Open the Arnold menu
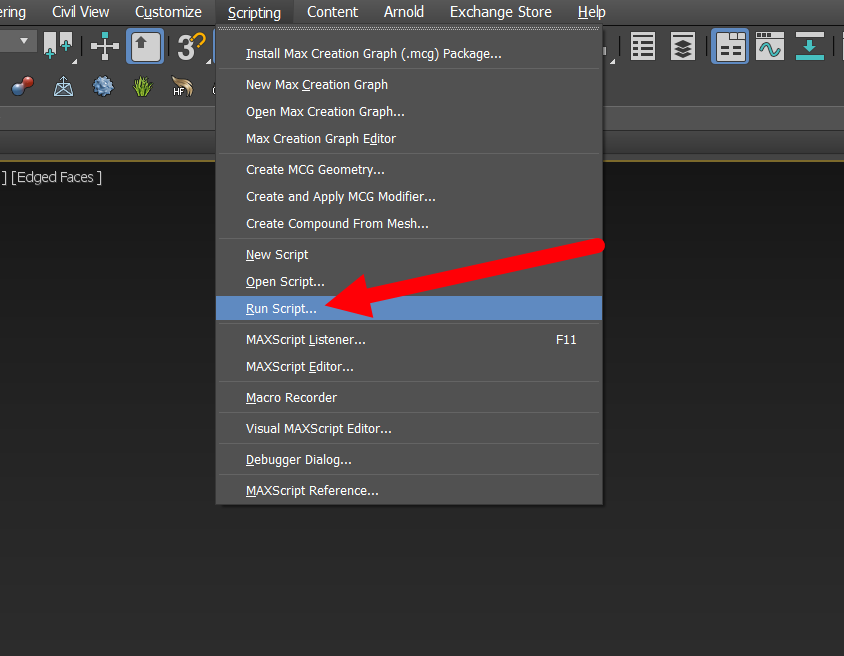Image resolution: width=844 pixels, height=656 pixels. pos(404,12)
